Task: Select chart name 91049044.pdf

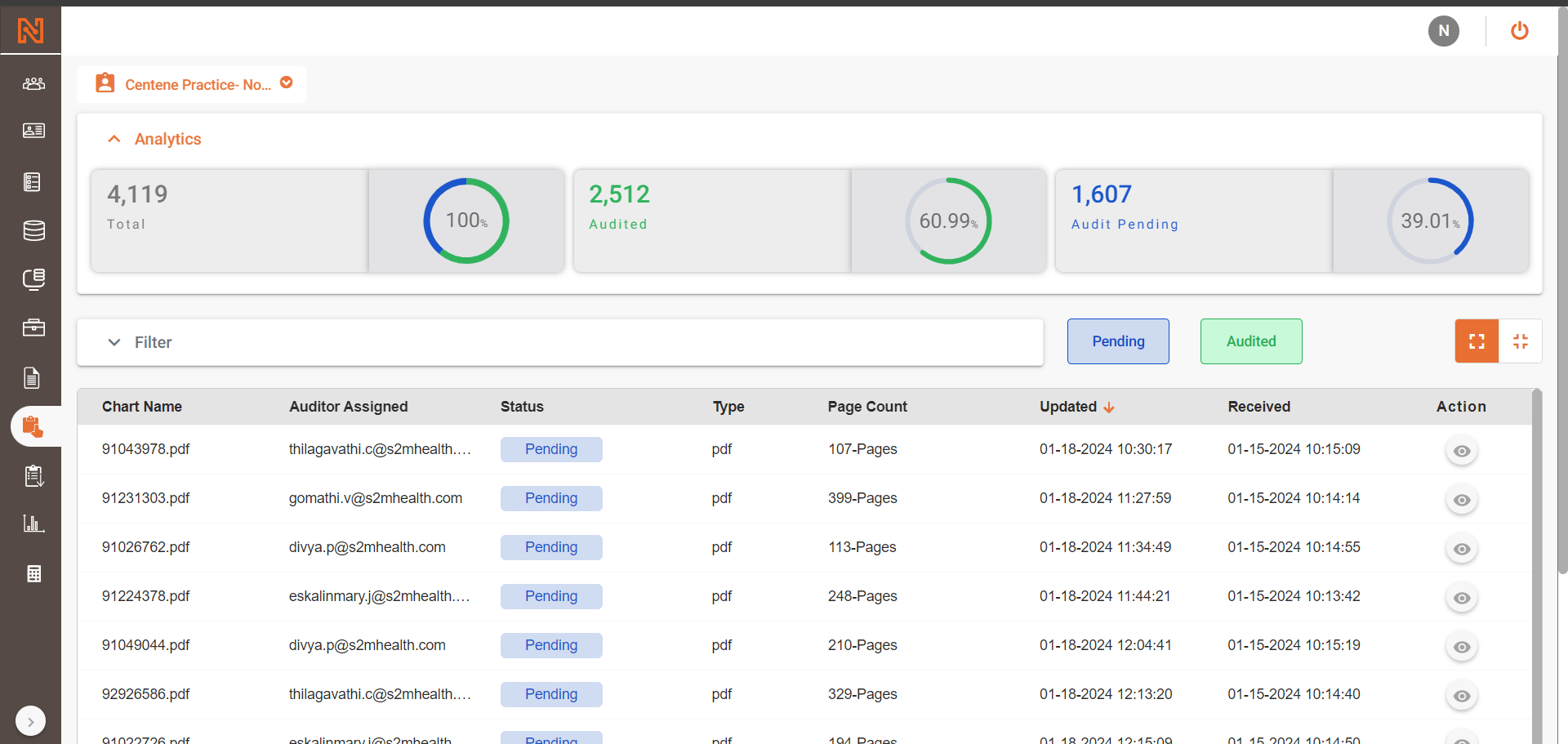Action: (145, 645)
